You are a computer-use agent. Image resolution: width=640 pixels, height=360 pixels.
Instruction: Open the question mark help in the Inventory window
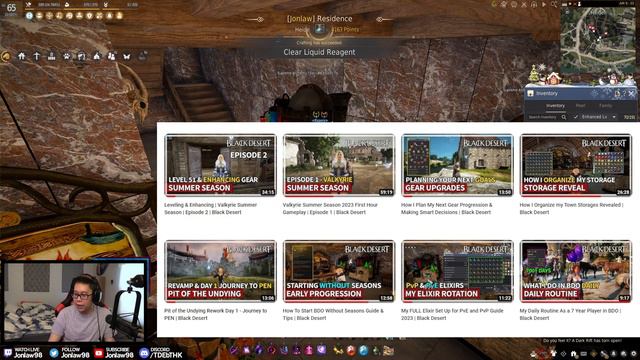(x=624, y=93)
